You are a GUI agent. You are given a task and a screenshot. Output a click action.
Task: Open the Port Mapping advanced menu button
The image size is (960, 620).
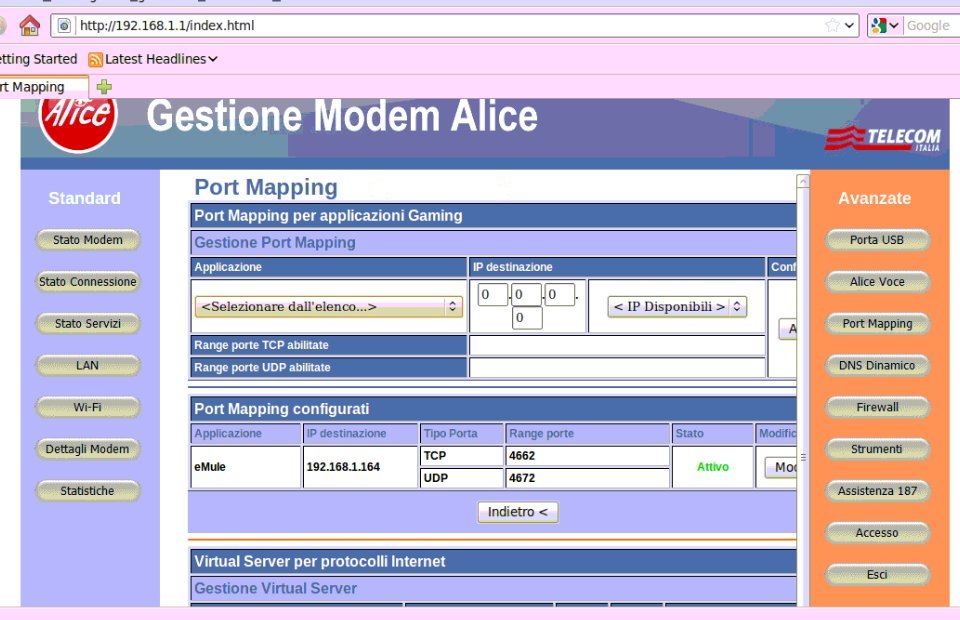point(877,323)
